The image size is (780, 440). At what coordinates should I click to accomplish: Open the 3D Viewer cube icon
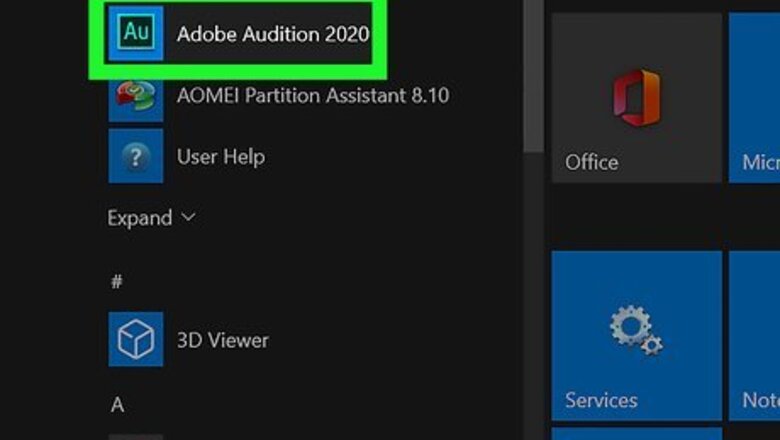[136, 339]
